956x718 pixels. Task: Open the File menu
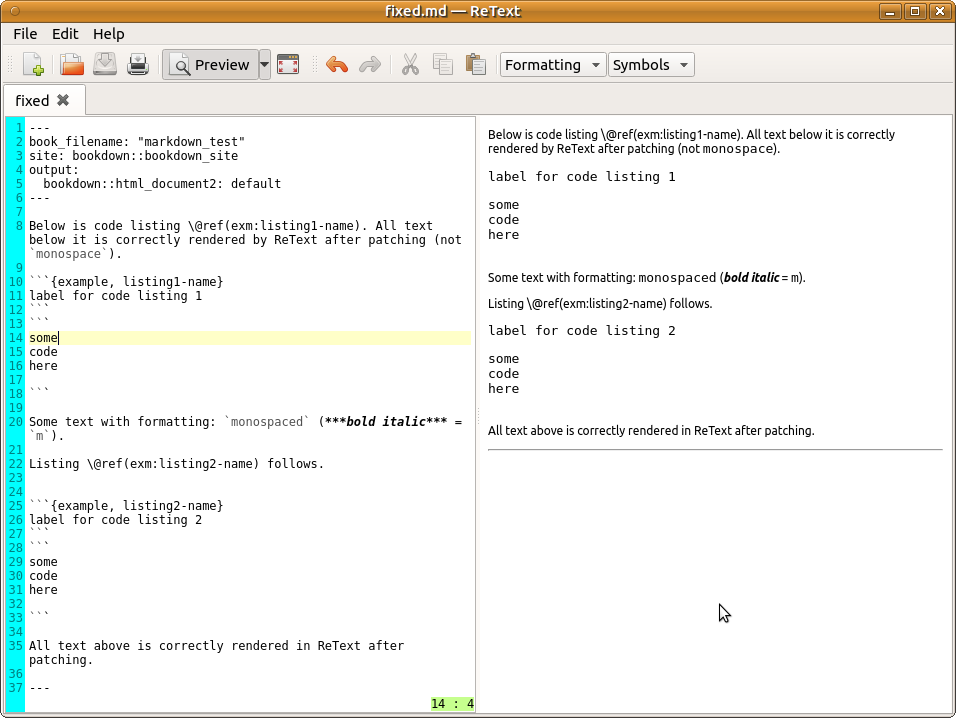(24, 33)
